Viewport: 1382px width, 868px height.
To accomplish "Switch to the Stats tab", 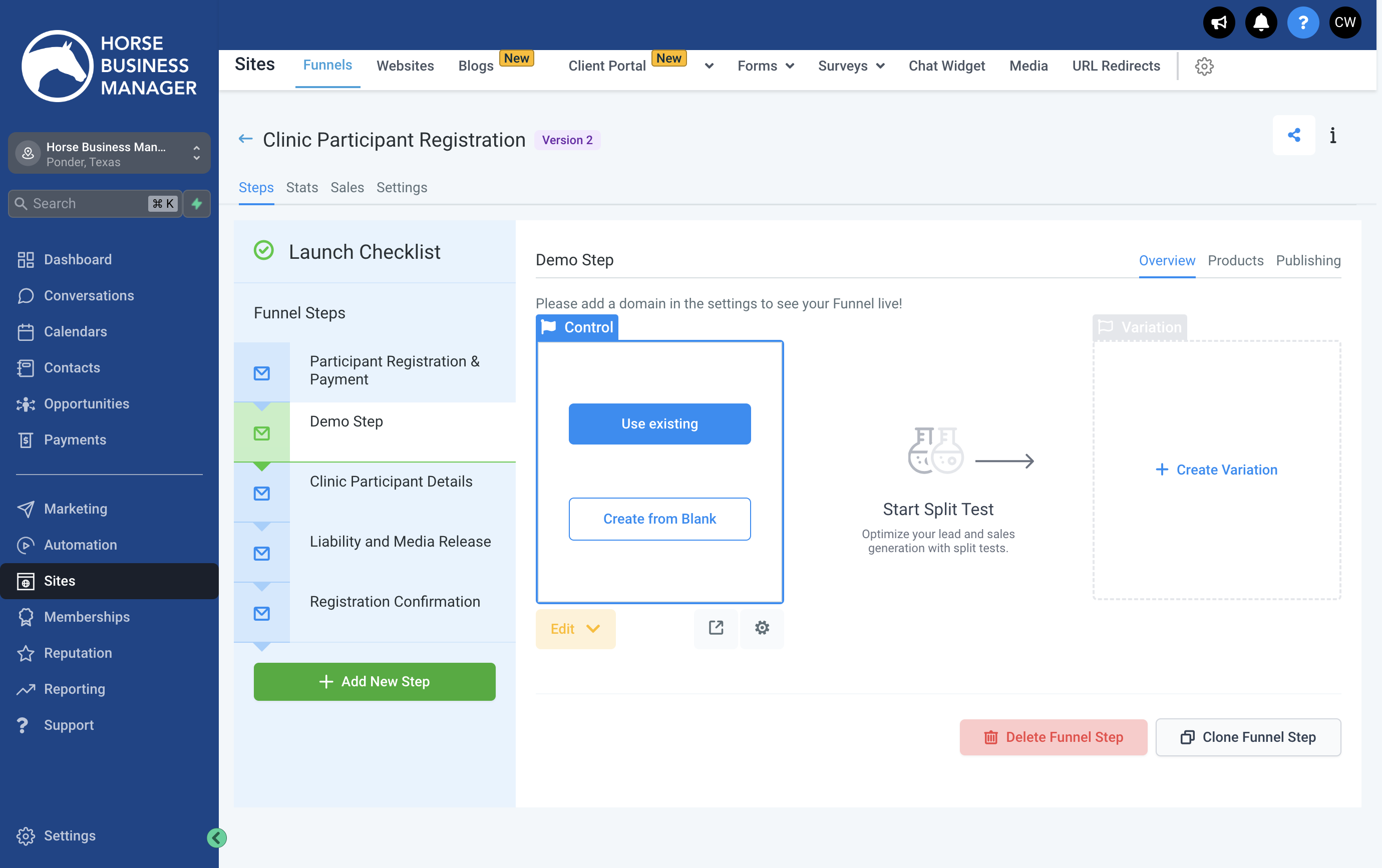I will 302,188.
